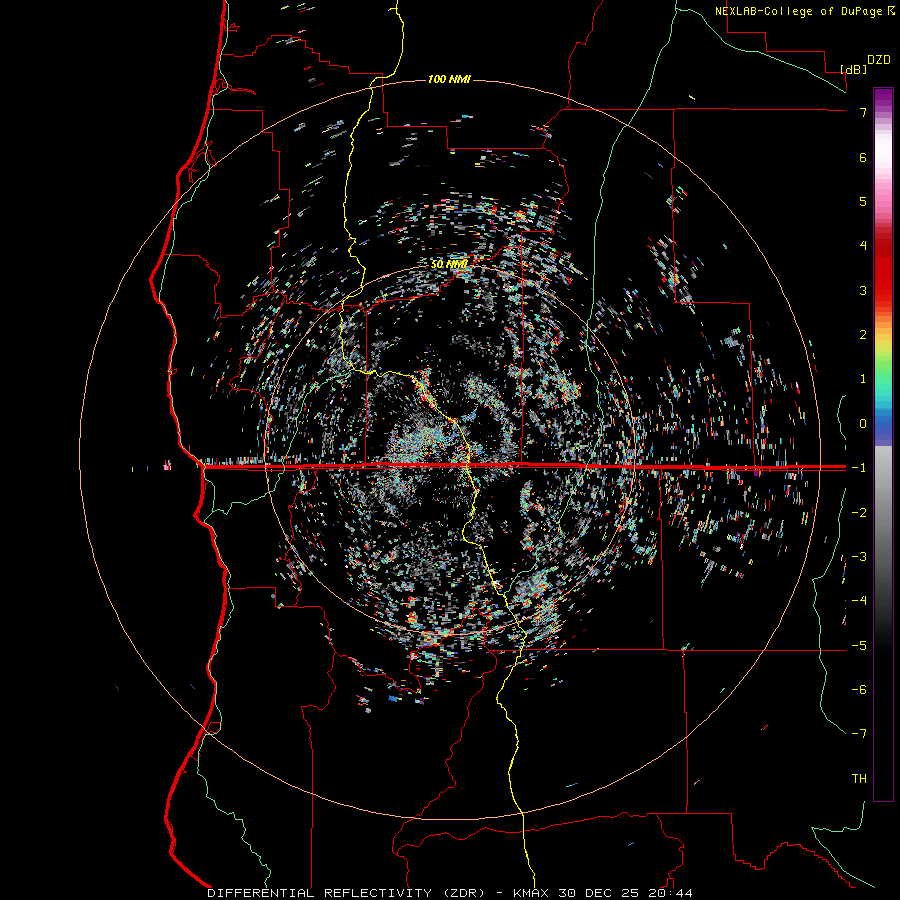
Task: Click the 30 DEC 25 date stamp
Action: tap(599, 893)
